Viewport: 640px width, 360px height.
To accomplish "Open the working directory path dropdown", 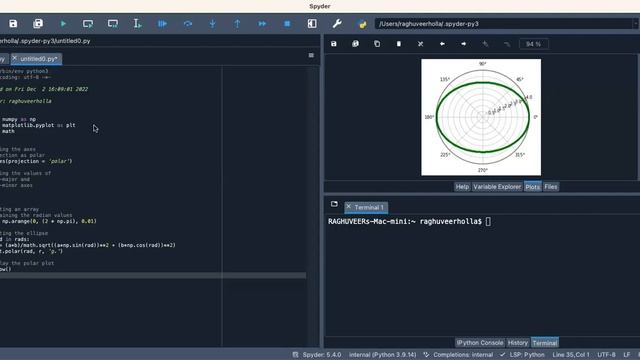I will pyautogui.click(x=636, y=24).
